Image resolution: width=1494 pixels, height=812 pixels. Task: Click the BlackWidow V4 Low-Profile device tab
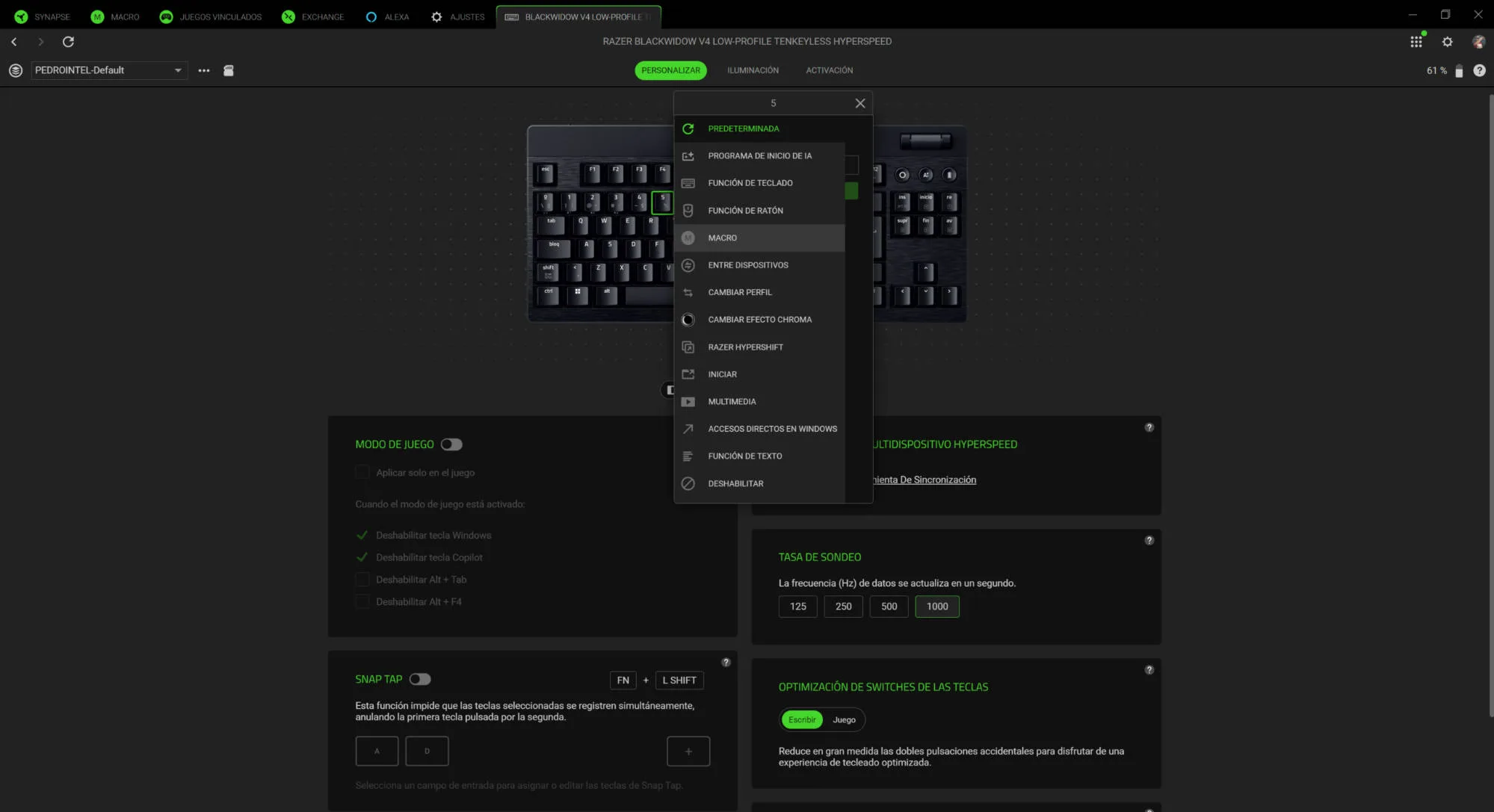(x=578, y=16)
